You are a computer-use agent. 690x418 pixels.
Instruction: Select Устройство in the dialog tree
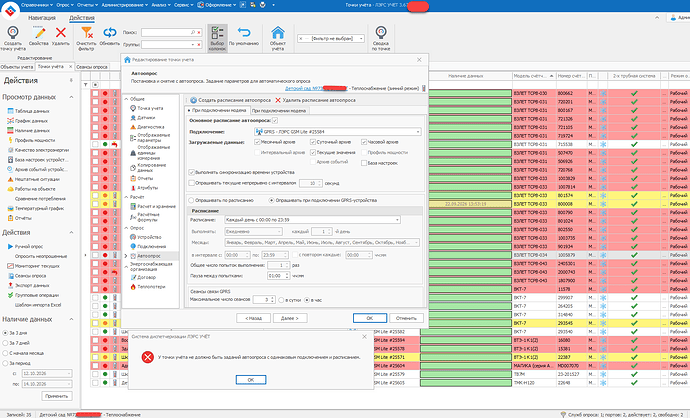tap(149, 237)
